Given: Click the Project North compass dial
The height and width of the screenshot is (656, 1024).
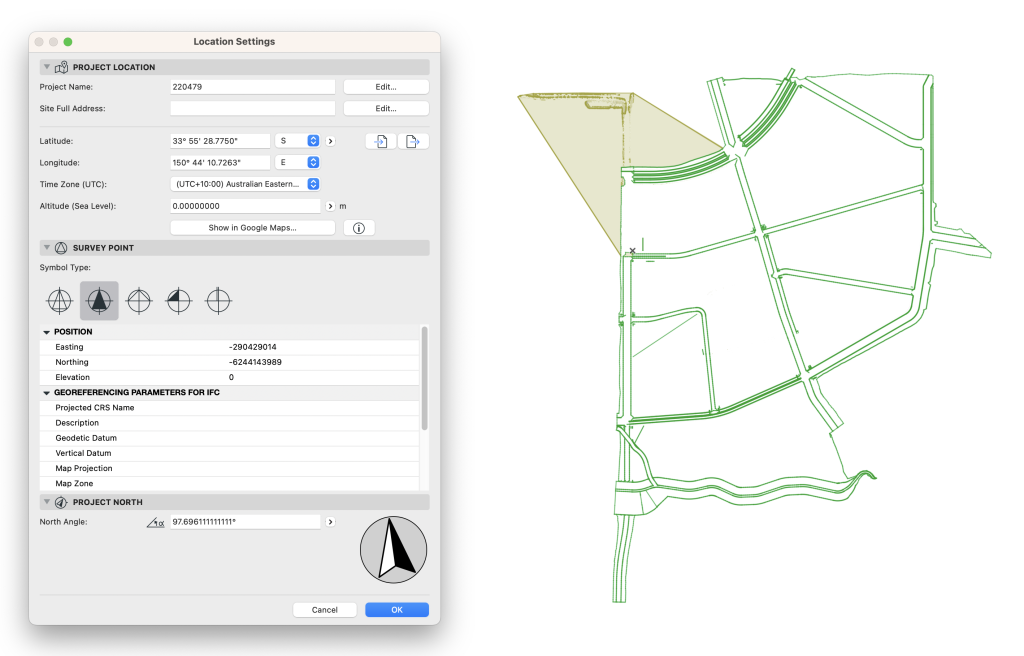Looking at the screenshot, I should click(x=393, y=549).
